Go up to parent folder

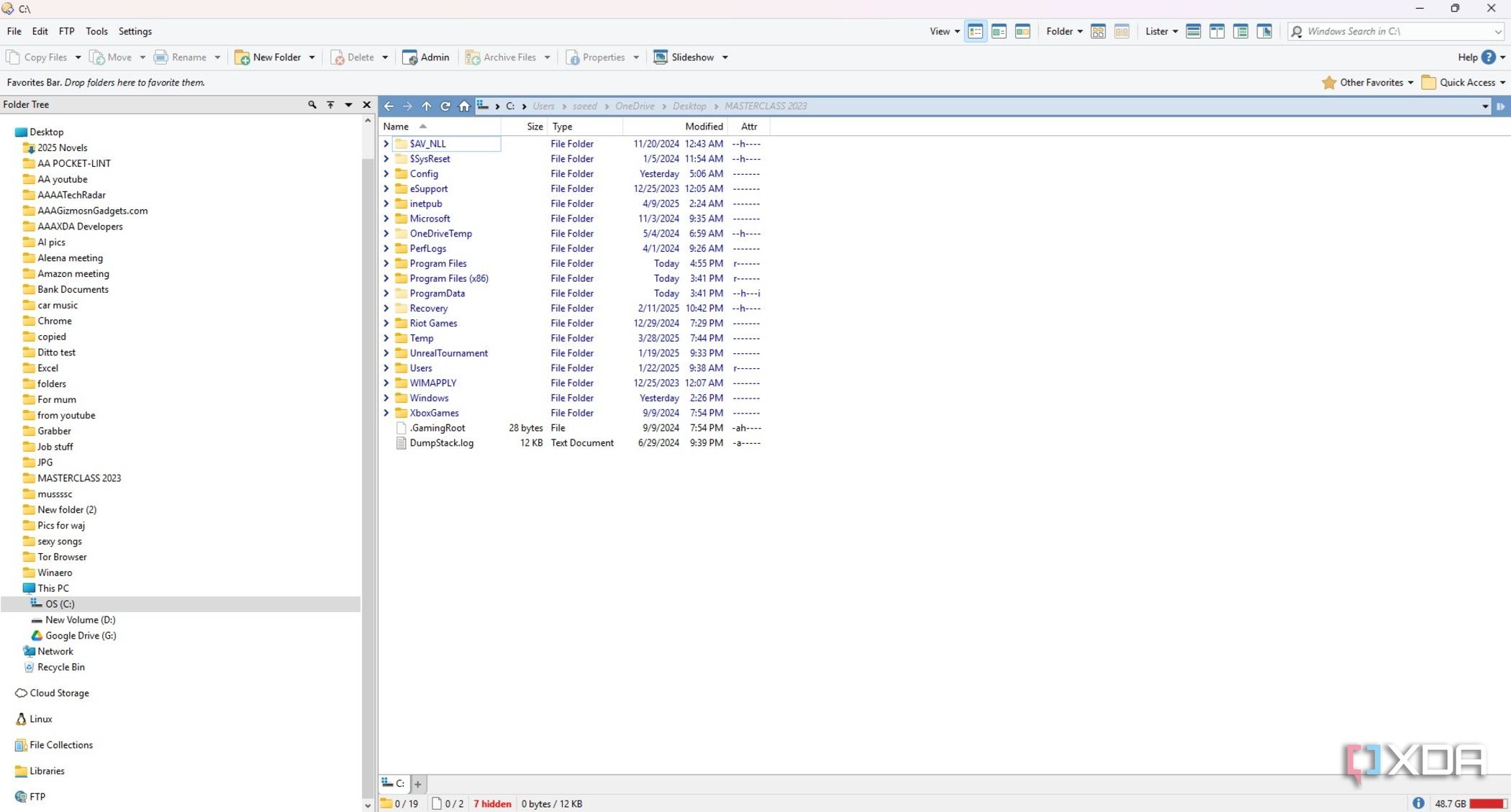[426, 106]
